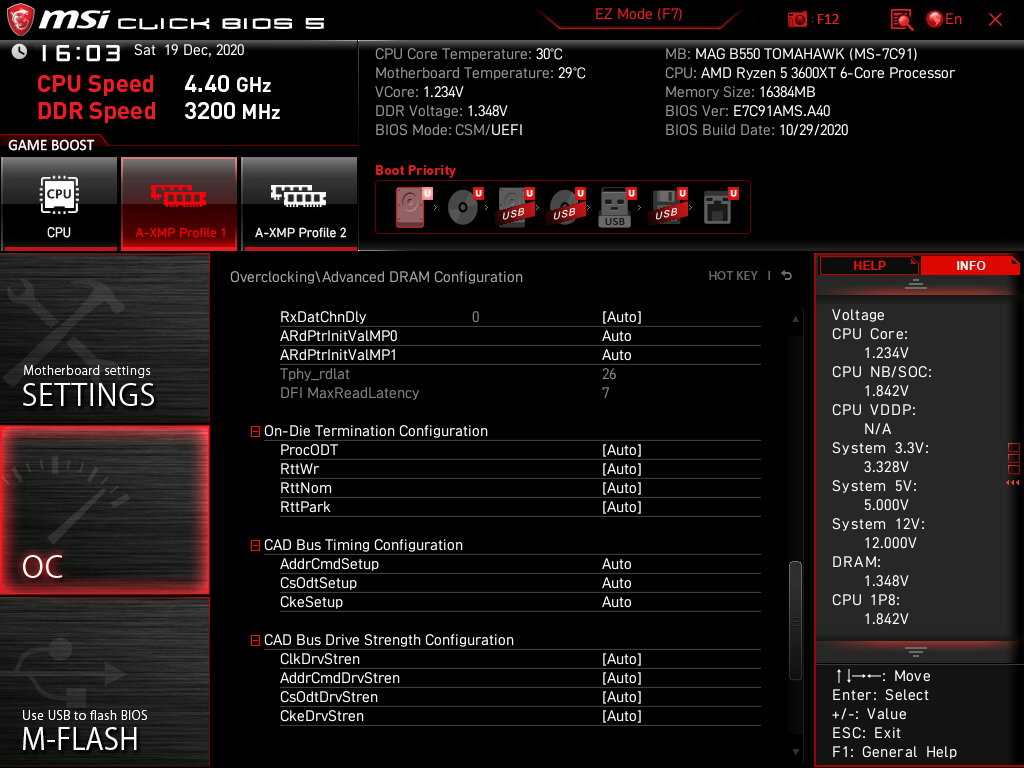Edit the AddrCmdSetup Auto value
Viewport: 1024px width, 768px height.
(616, 564)
